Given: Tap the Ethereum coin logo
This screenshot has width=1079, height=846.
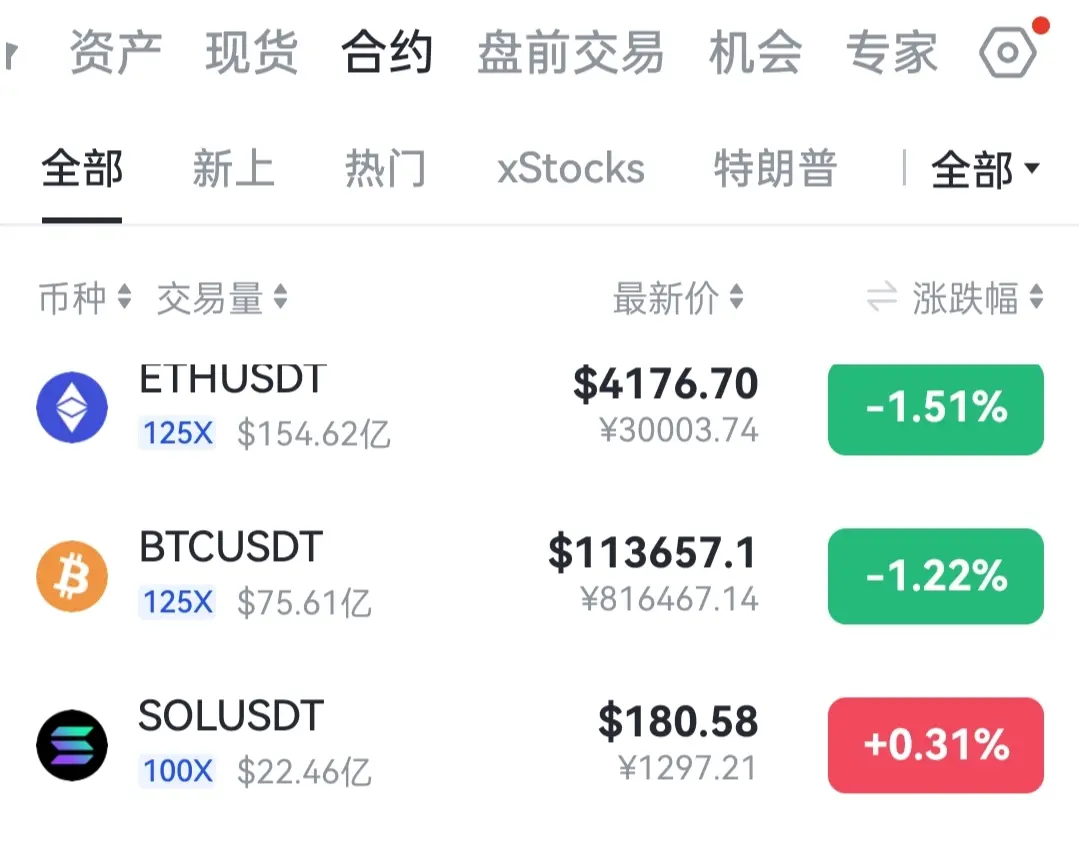Looking at the screenshot, I should [x=72, y=407].
